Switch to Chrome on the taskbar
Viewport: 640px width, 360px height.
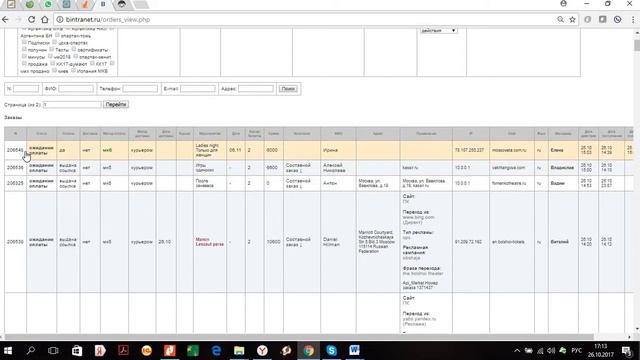309,350
